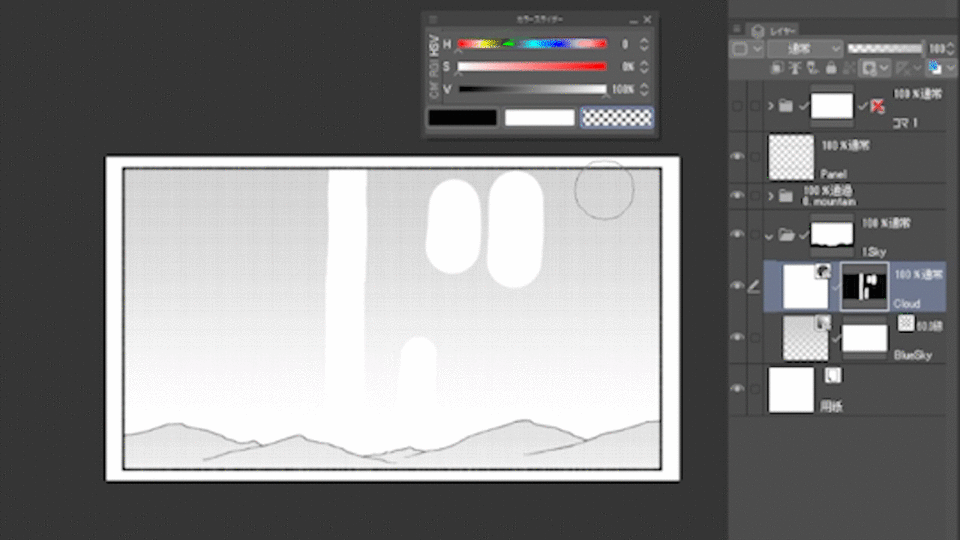The width and height of the screenshot is (960, 540).
Task: Adjust the Value percentage stepper arrows
Action: pyautogui.click(x=643, y=89)
